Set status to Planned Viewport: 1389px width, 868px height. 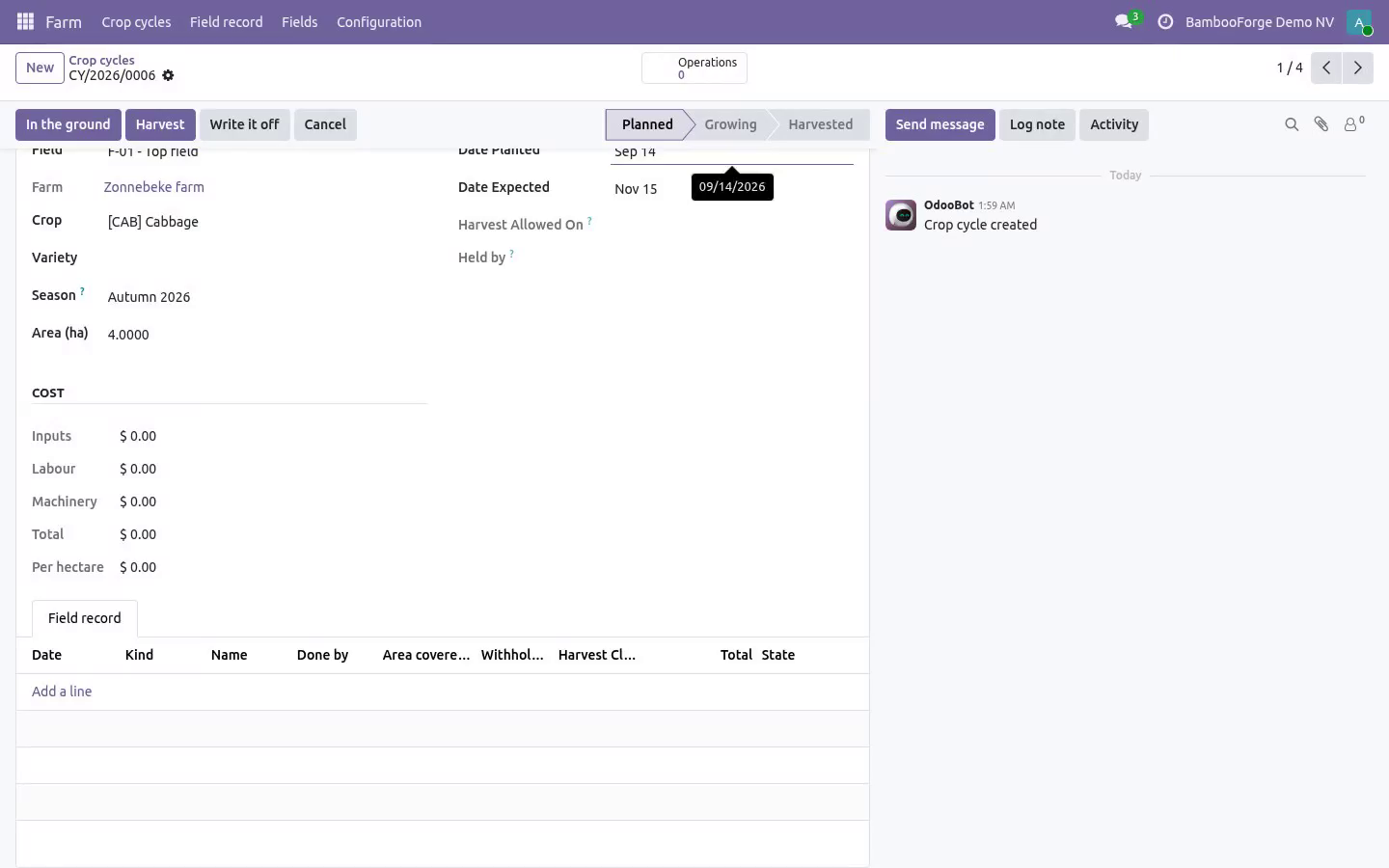coord(646,124)
